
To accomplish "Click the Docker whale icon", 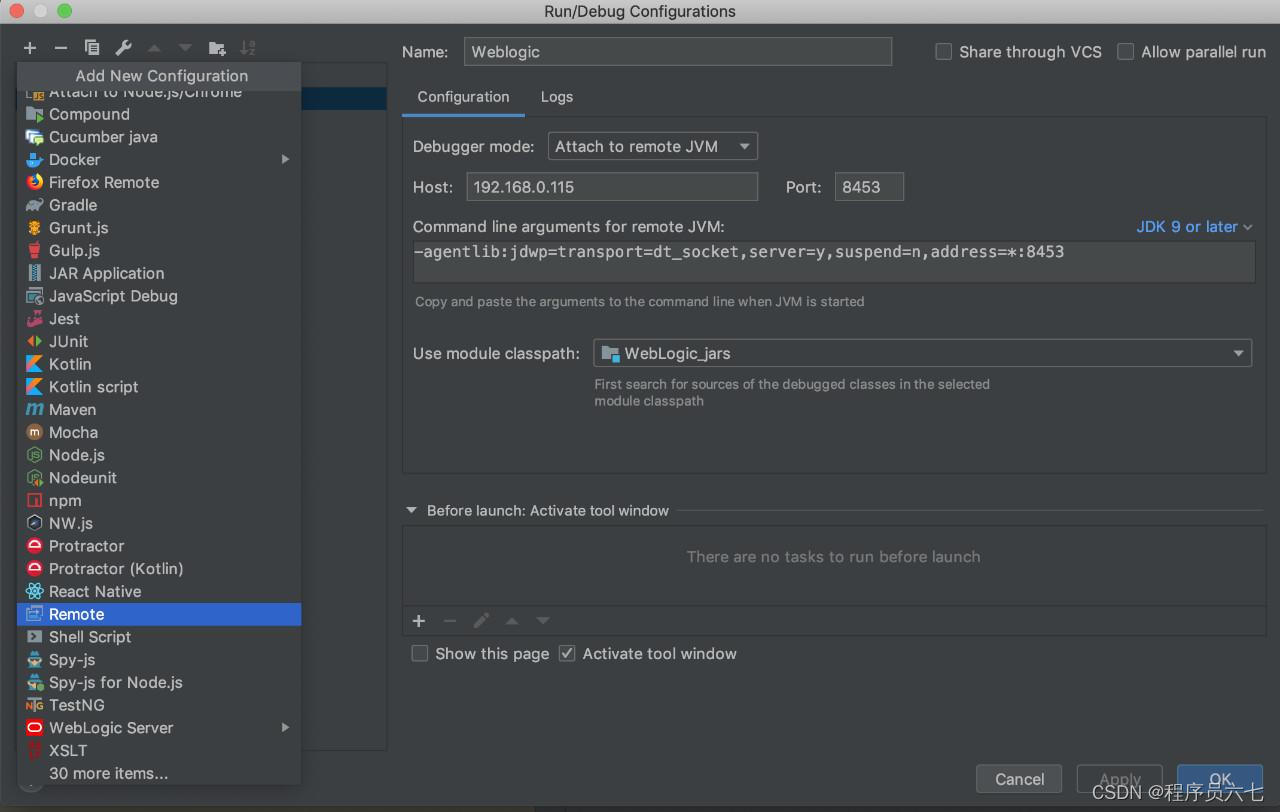I will [x=35, y=160].
